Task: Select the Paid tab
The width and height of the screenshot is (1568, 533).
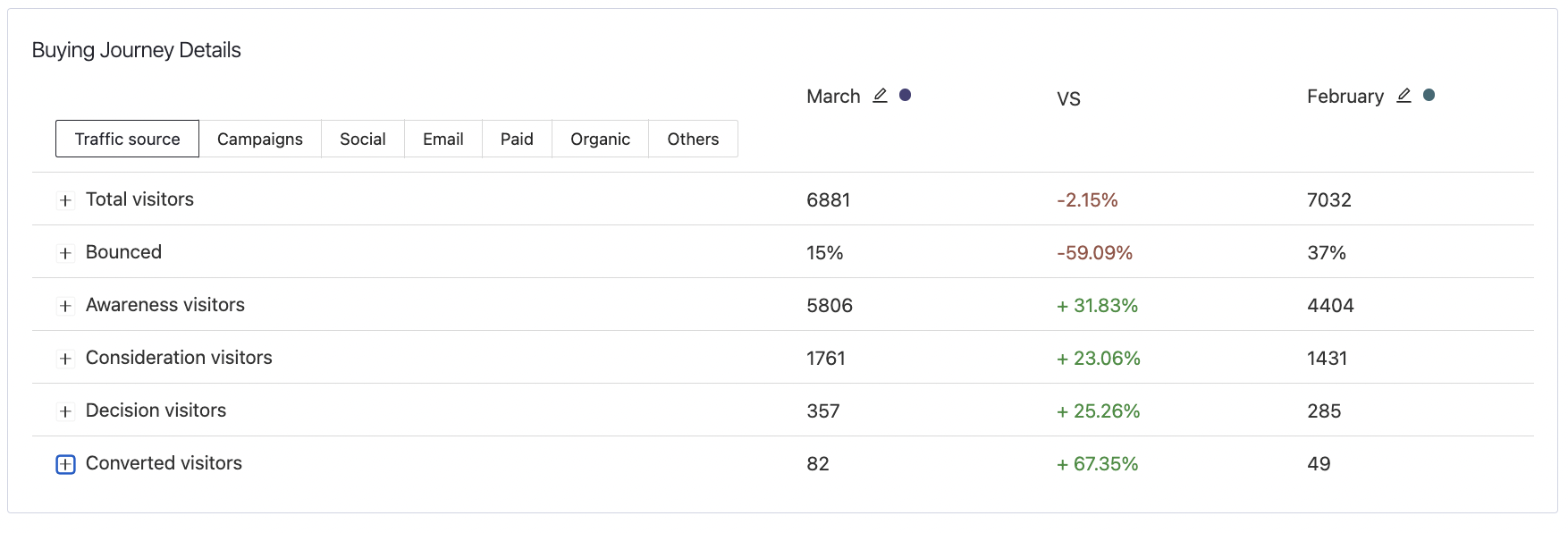Action: click(x=517, y=139)
